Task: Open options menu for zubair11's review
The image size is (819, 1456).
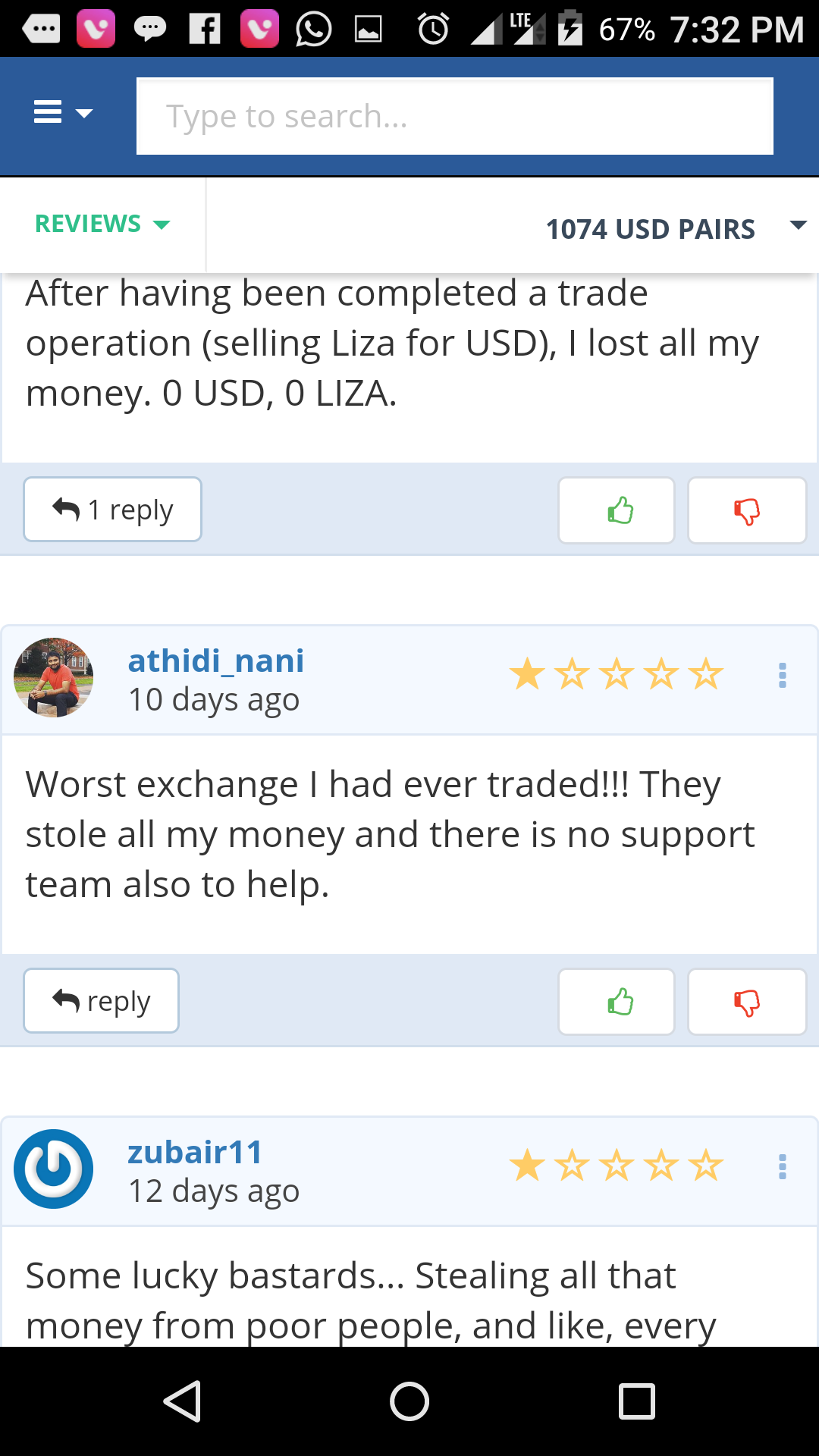Action: (x=783, y=1166)
